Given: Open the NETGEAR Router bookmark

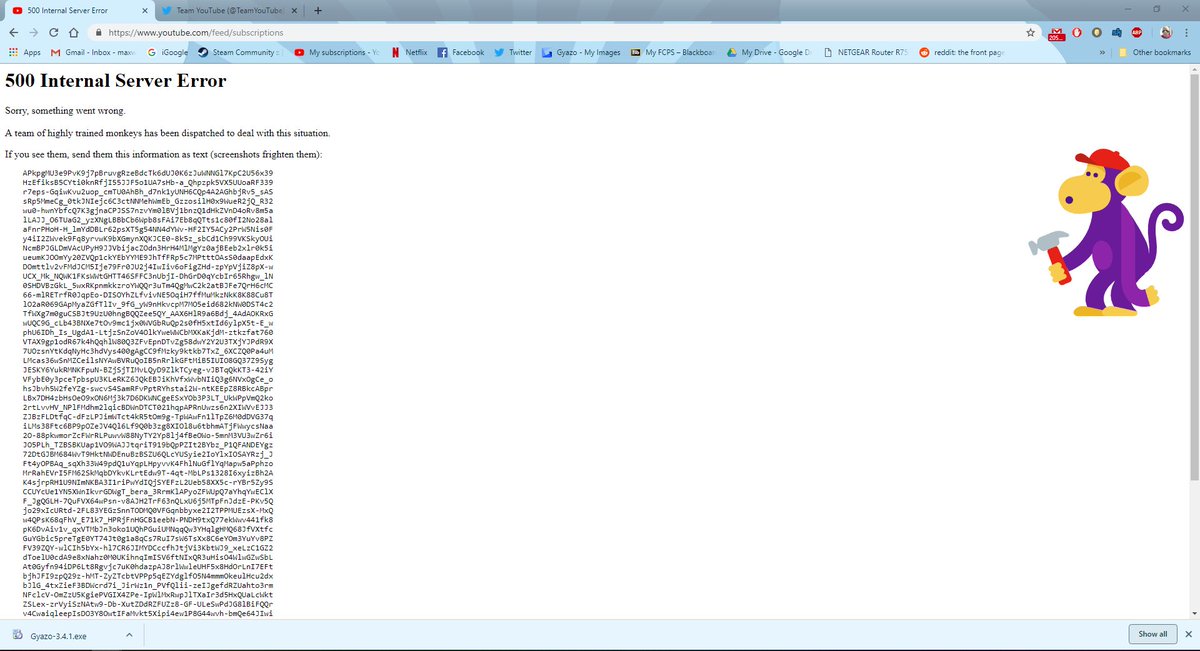Looking at the screenshot, I should click(865, 52).
